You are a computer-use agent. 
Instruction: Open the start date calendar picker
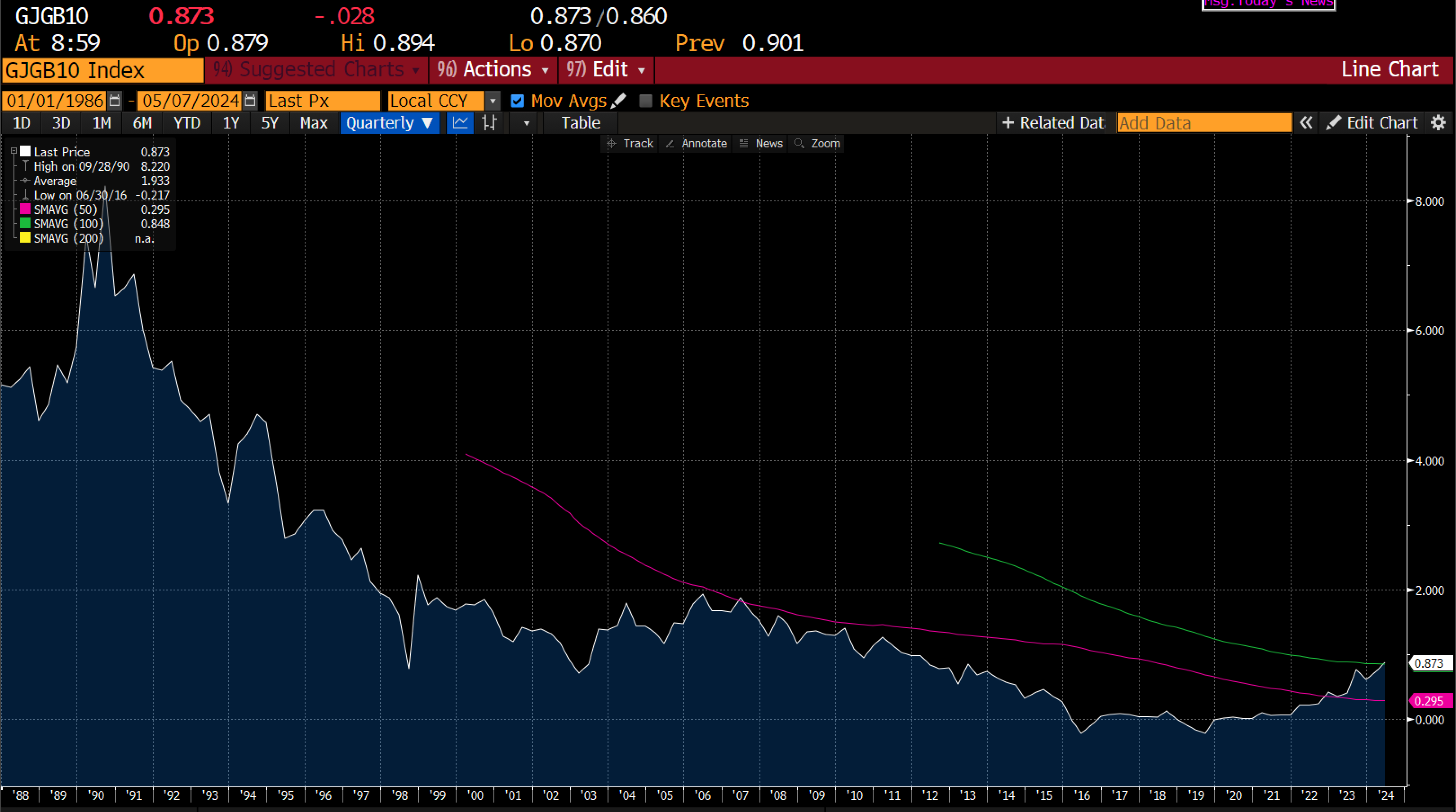click(x=115, y=101)
